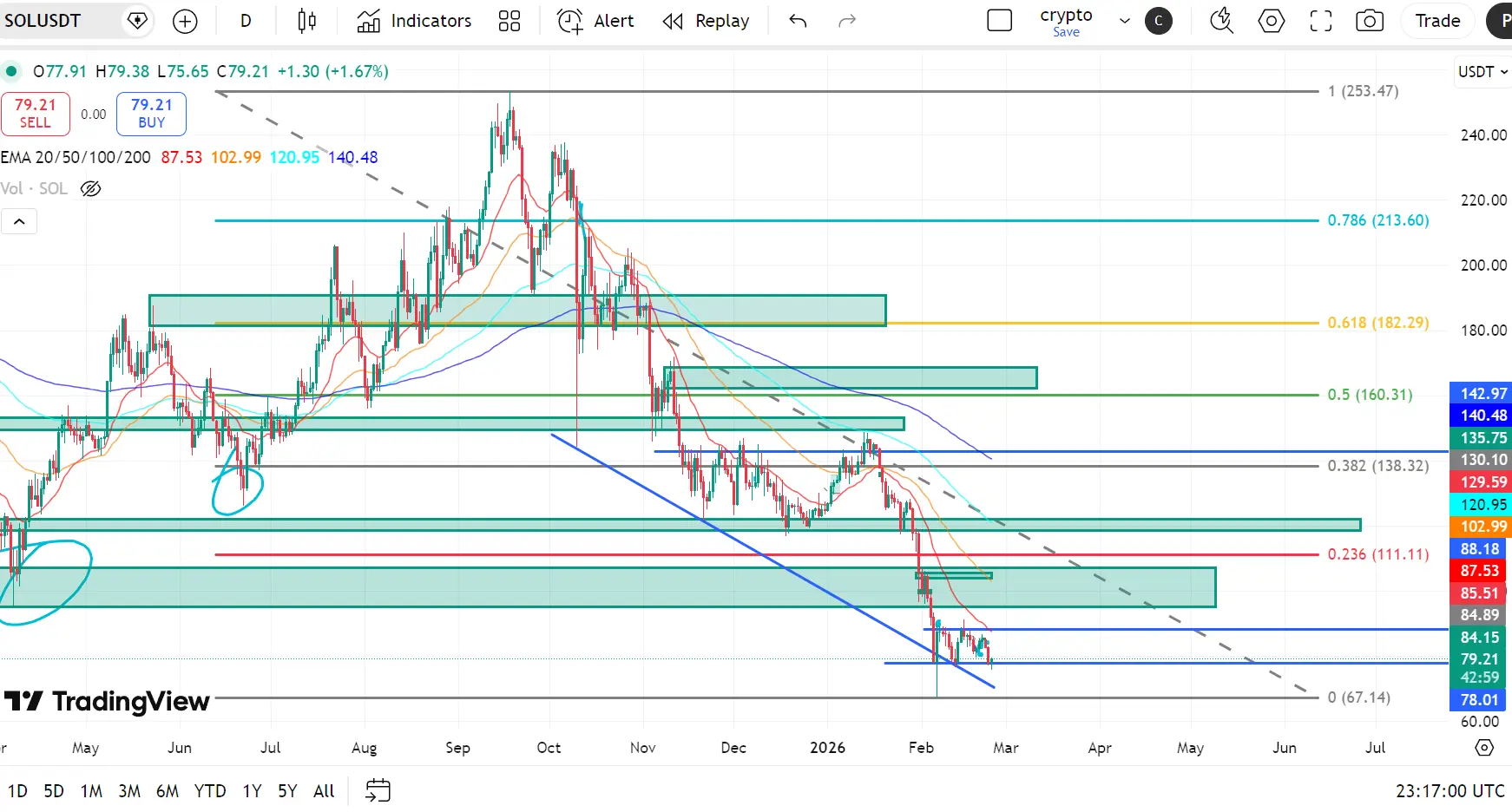Select the 3M date range
Image resolution: width=1512 pixels, height=812 pixels.
[x=129, y=791]
